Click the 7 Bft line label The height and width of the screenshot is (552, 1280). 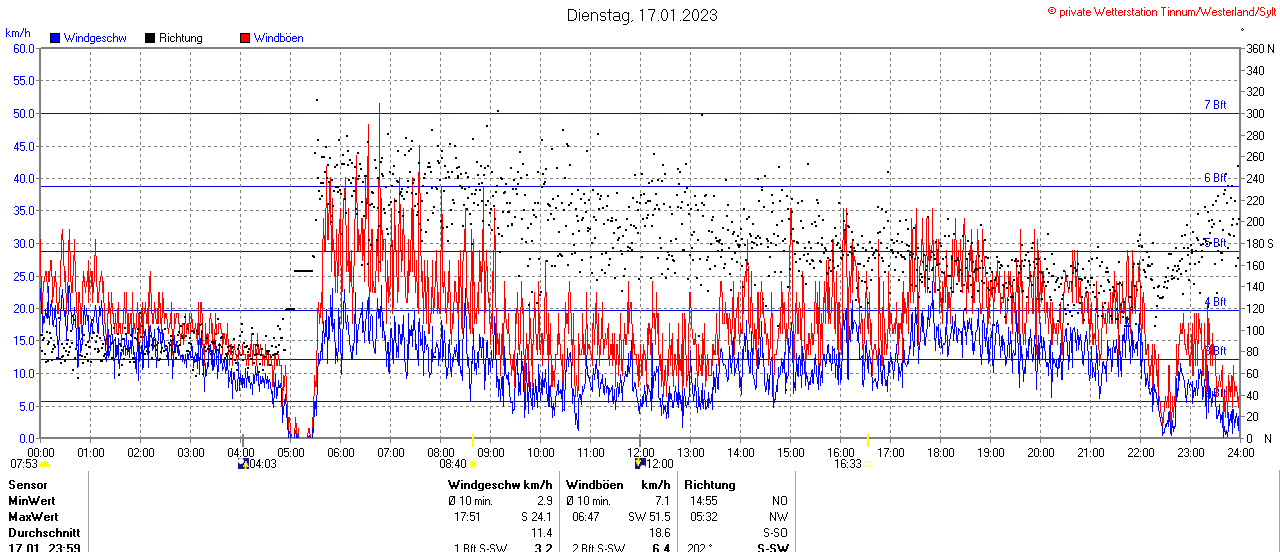coord(1215,105)
